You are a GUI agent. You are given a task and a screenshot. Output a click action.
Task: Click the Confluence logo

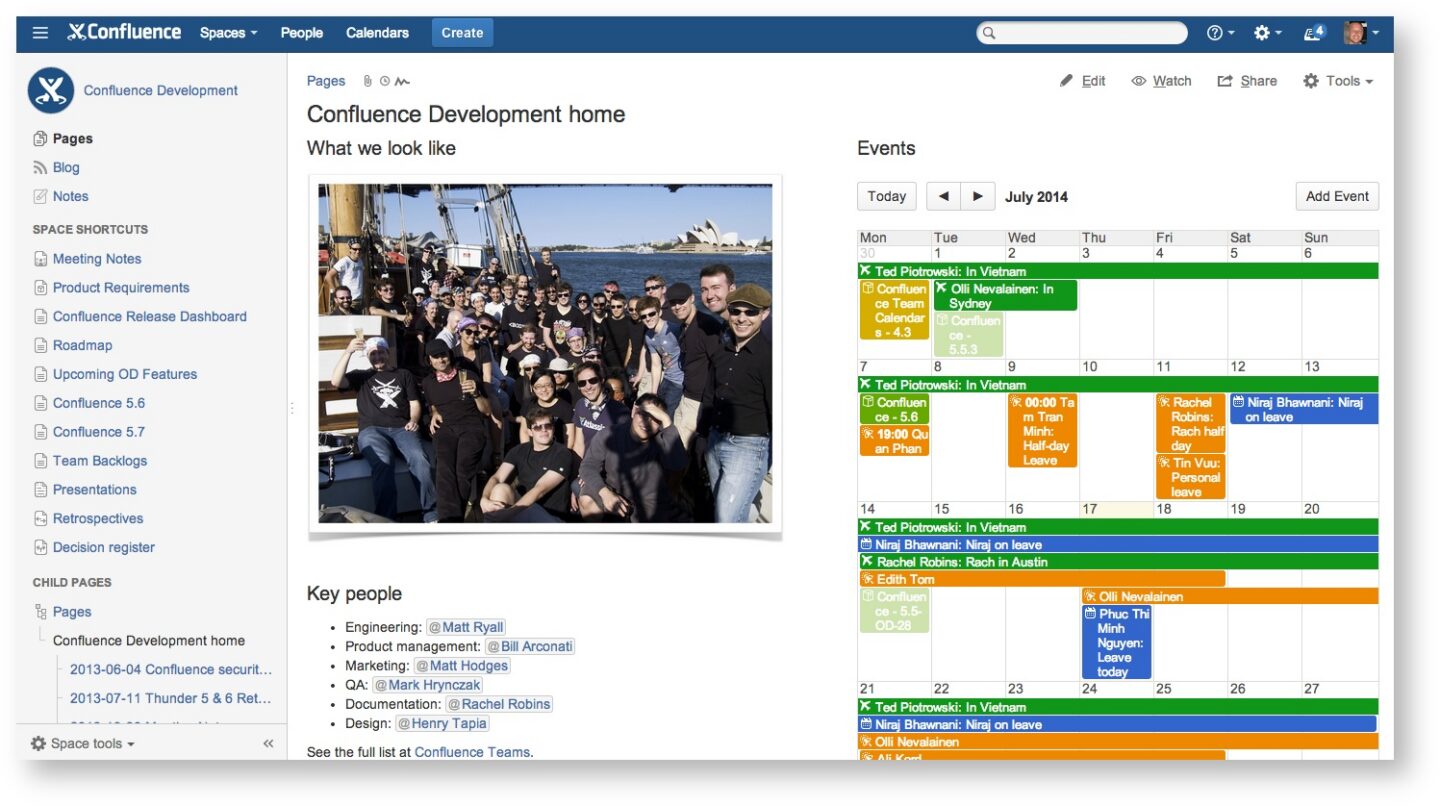[124, 33]
